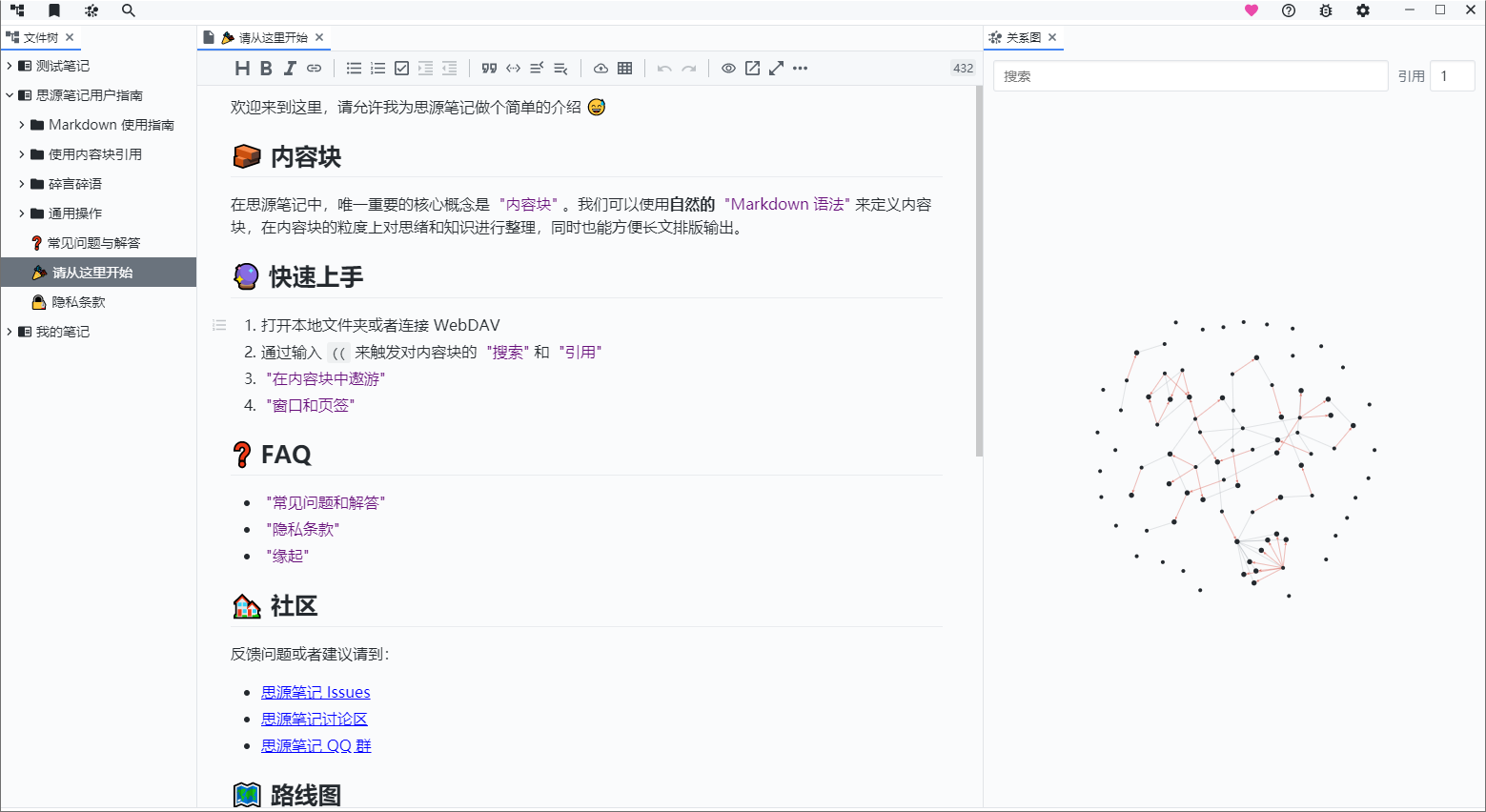Insert a blockquote from editor toolbar

coord(489,69)
